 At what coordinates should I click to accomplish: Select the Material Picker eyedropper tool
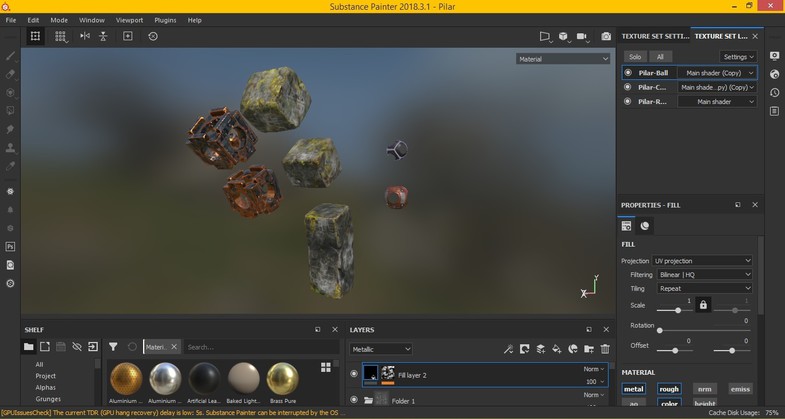coord(10,166)
